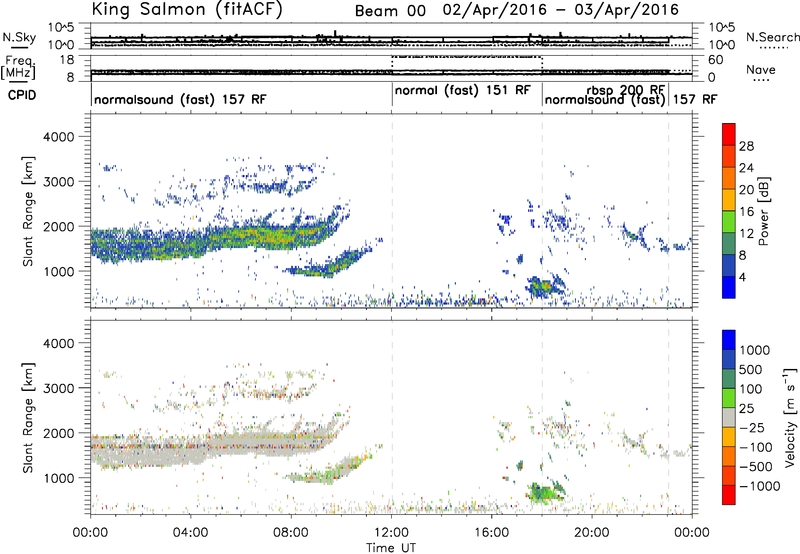800x554 pixels.
Task: Click the 2000 tick on the velocity panel axis
Action: [59, 433]
